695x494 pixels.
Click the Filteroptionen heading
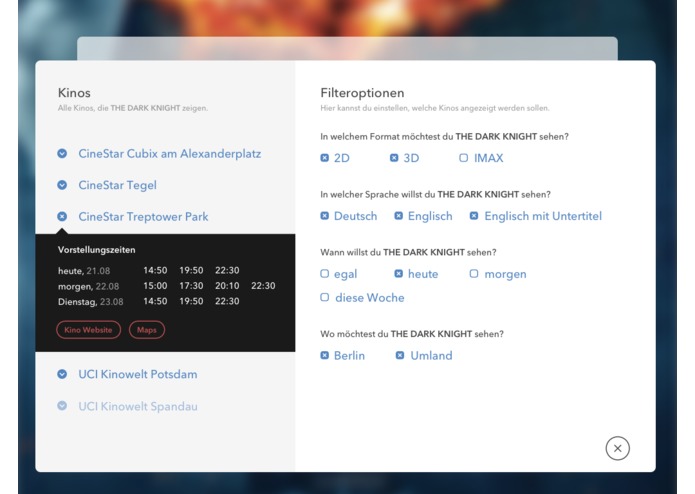tap(362, 93)
